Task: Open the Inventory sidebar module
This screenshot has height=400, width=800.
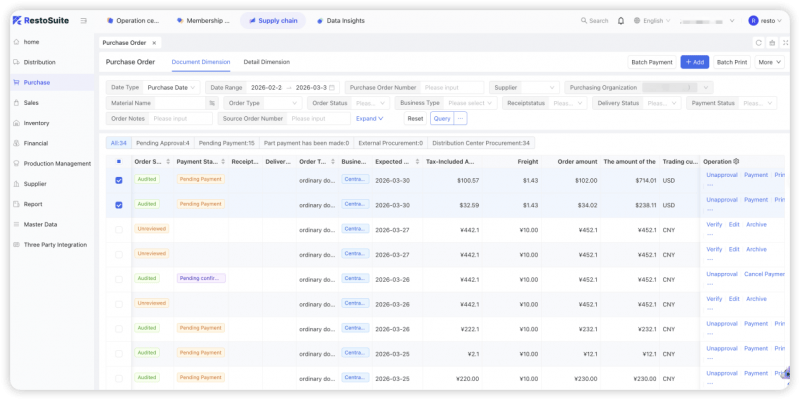Action: coord(37,123)
